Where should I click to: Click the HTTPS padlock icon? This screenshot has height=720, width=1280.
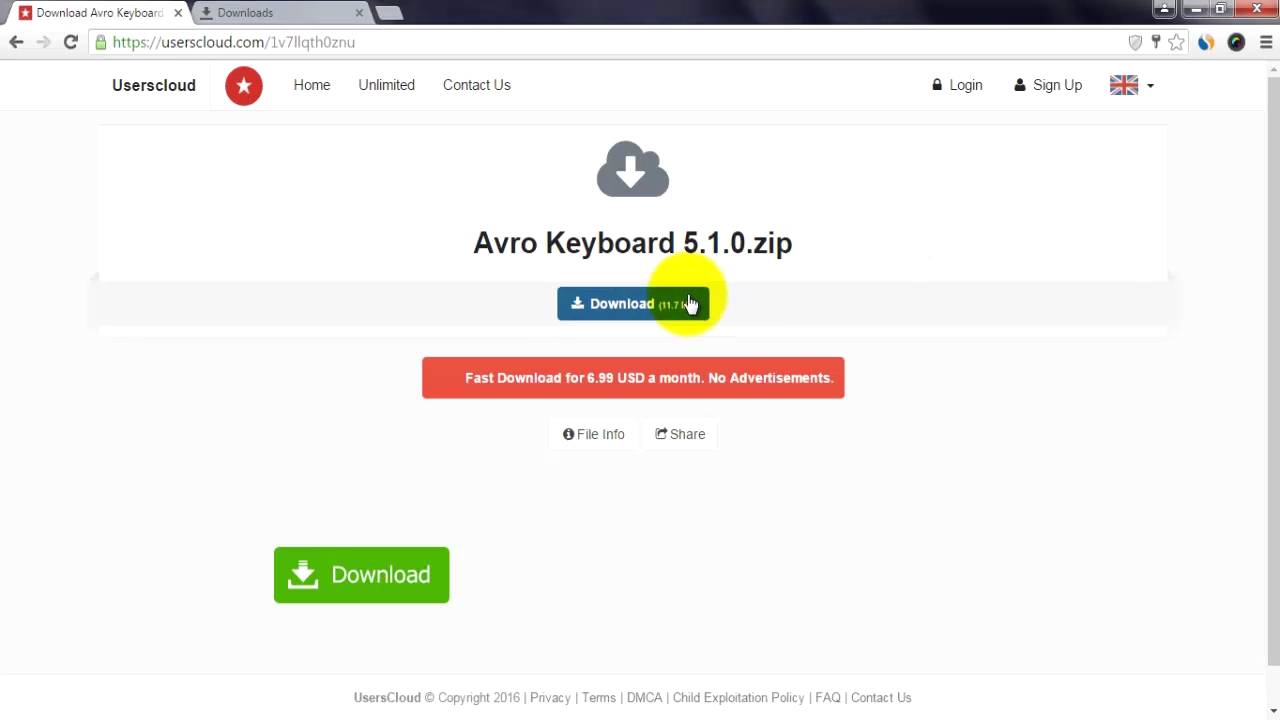pyautogui.click(x=101, y=42)
